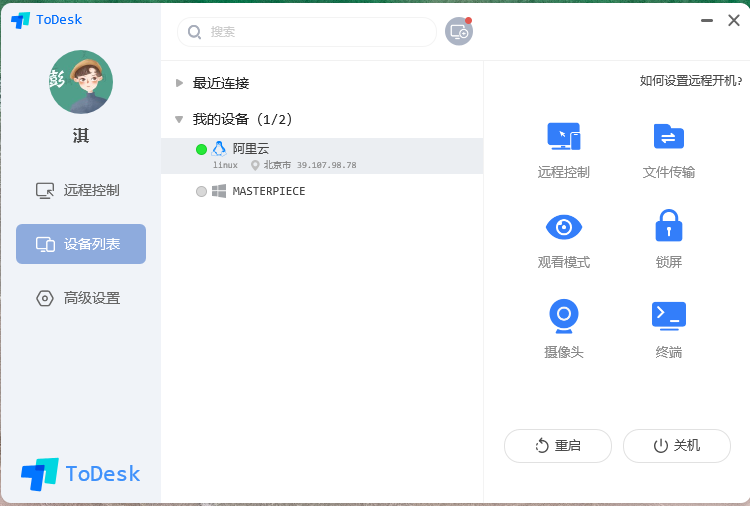The width and height of the screenshot is (750, 506).
Task: Click the location pin icon next to 北京市
Action: click(255, 165)
